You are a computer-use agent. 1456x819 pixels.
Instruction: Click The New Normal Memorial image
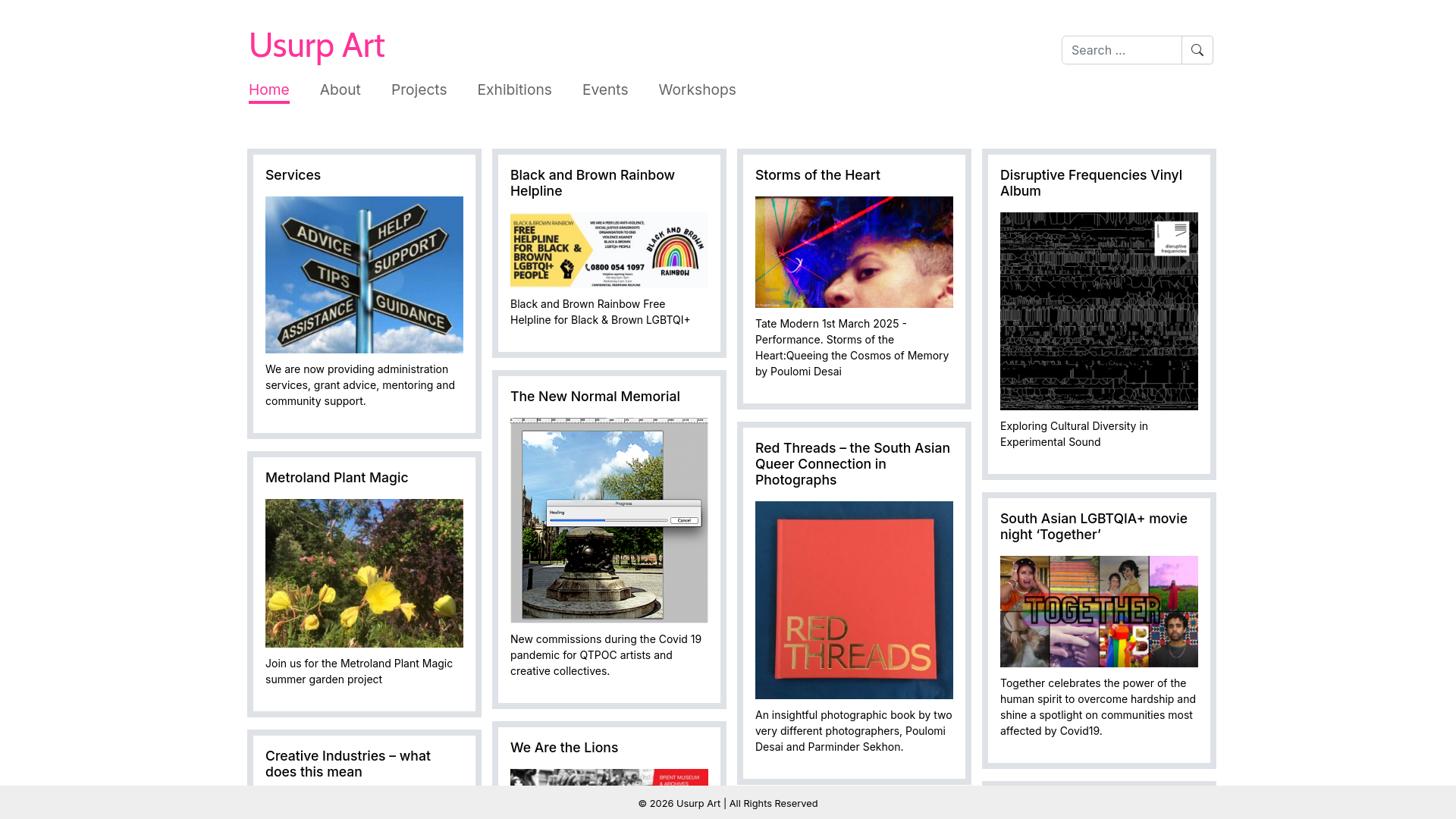609,520
